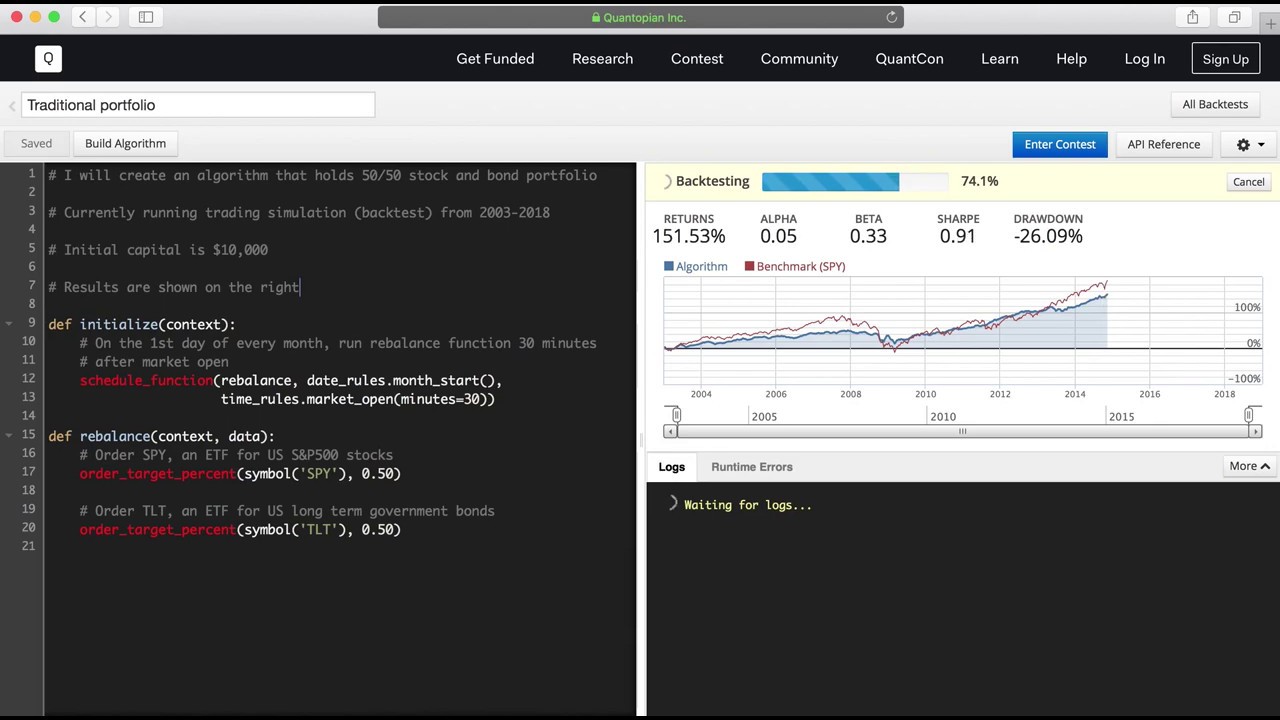Toggle Safari's sidebar button

pyautogui.click(x=146, y=17)
